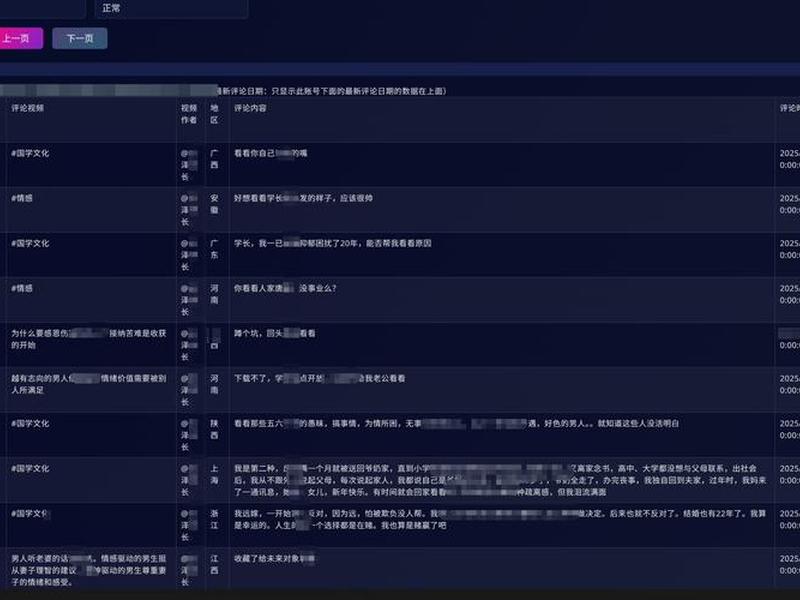Click the comment starting with 好想看看学长
This screenshot has height=600, width=800.
[x=303, y=198]
